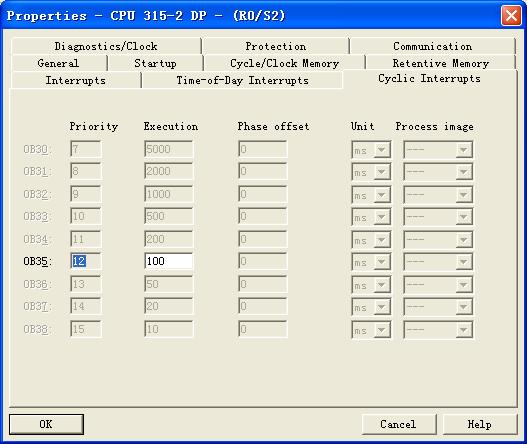Viewport: 527px width, 444px height.
Task: Open the OB34 process image dropdown
Action: click(438, 240)
